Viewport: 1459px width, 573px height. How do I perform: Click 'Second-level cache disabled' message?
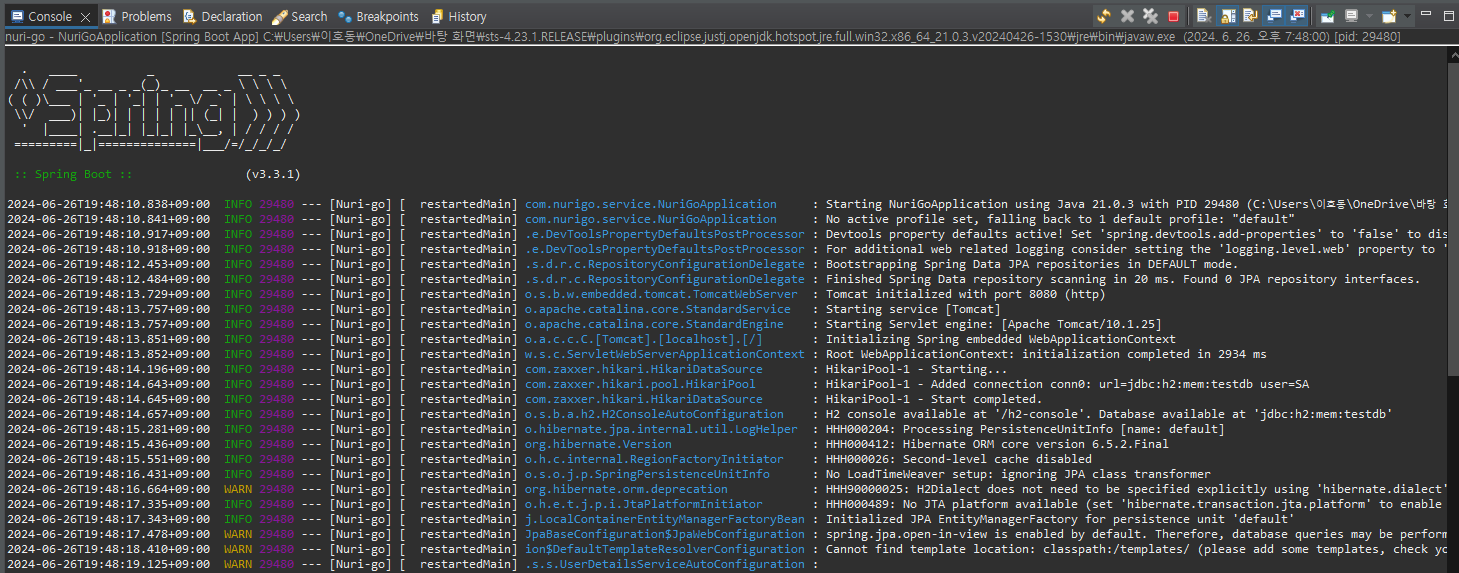coord(958,459)
